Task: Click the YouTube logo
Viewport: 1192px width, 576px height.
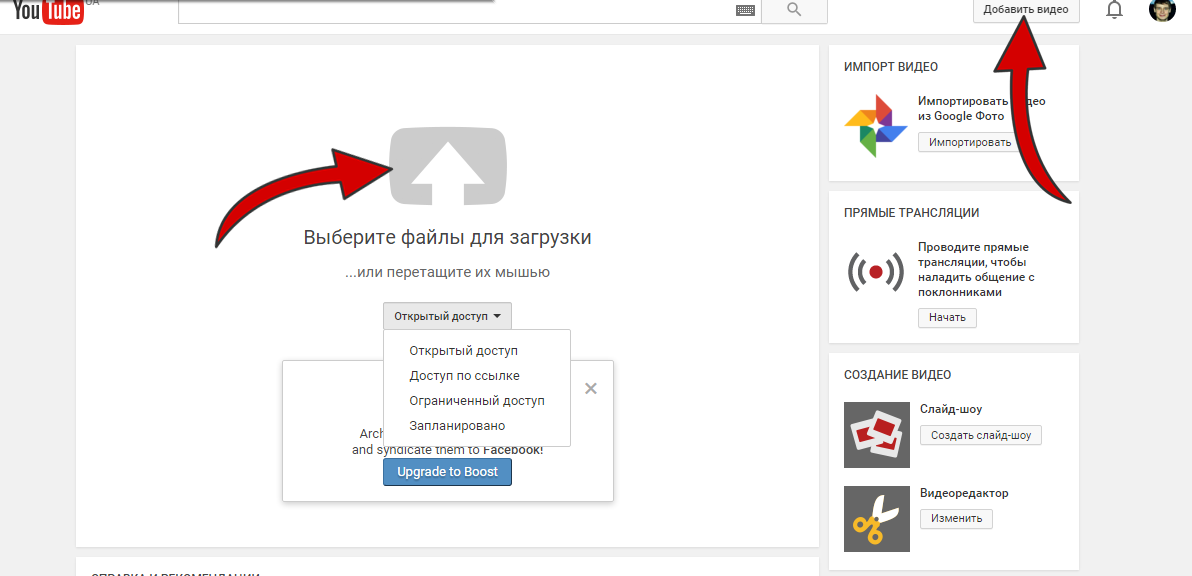Action: tap(49, 11)
